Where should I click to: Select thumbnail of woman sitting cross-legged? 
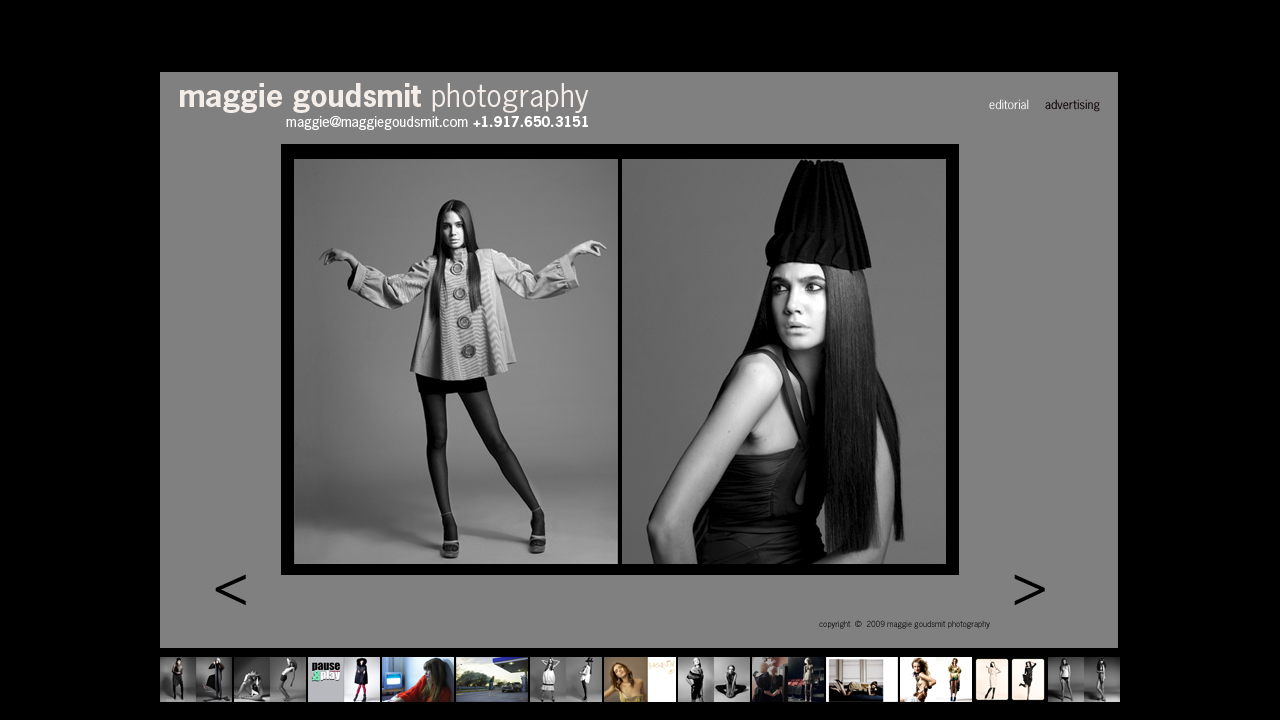pos(714,680)
